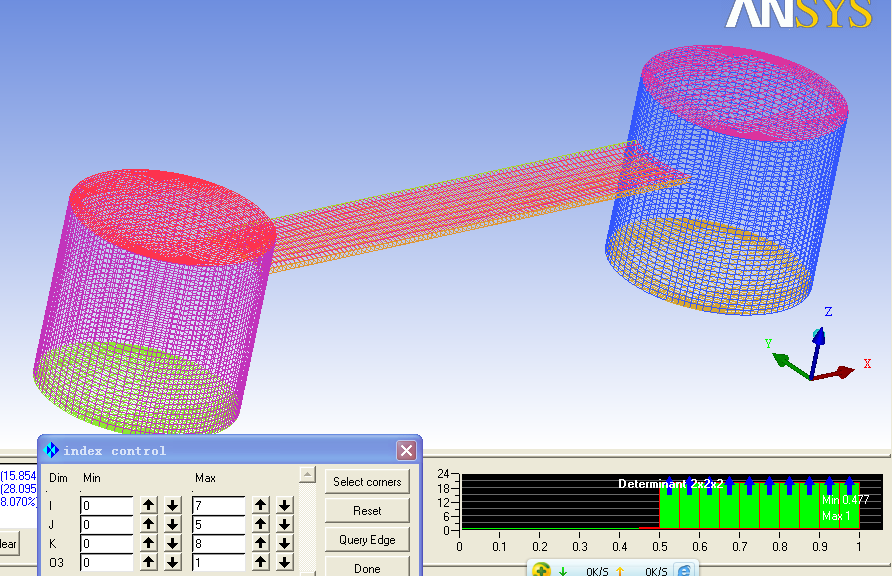
Task: Click down arrow for J Max
Action: click(285, 524)
